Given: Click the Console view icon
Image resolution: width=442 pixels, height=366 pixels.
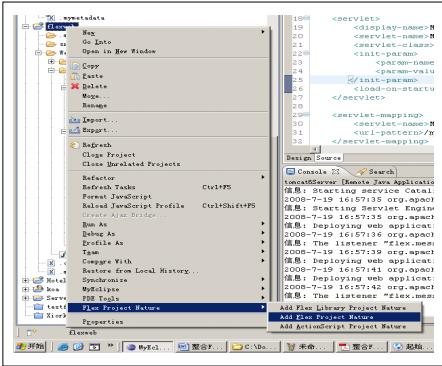Looking at the screenshot, I should coord(291,172).
